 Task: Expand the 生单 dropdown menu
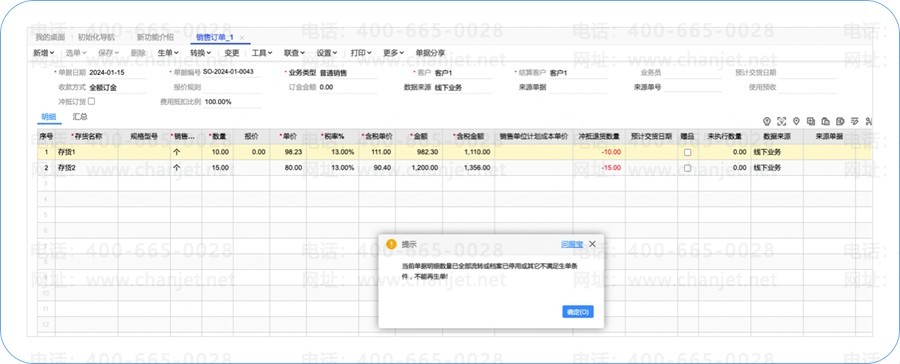[168, 53]
